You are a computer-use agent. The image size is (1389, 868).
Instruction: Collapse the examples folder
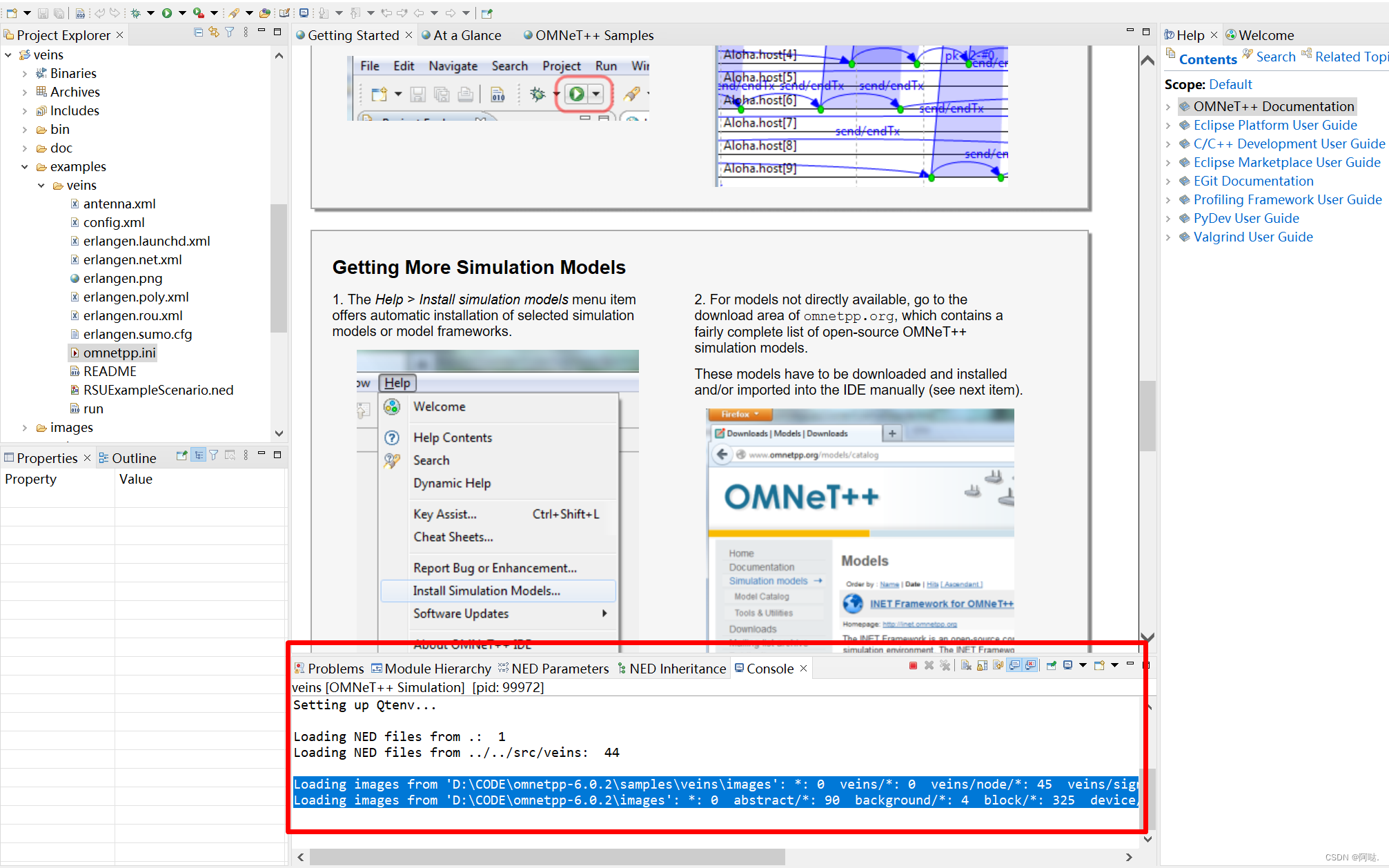pyautogui.click(x=25, y=166)
